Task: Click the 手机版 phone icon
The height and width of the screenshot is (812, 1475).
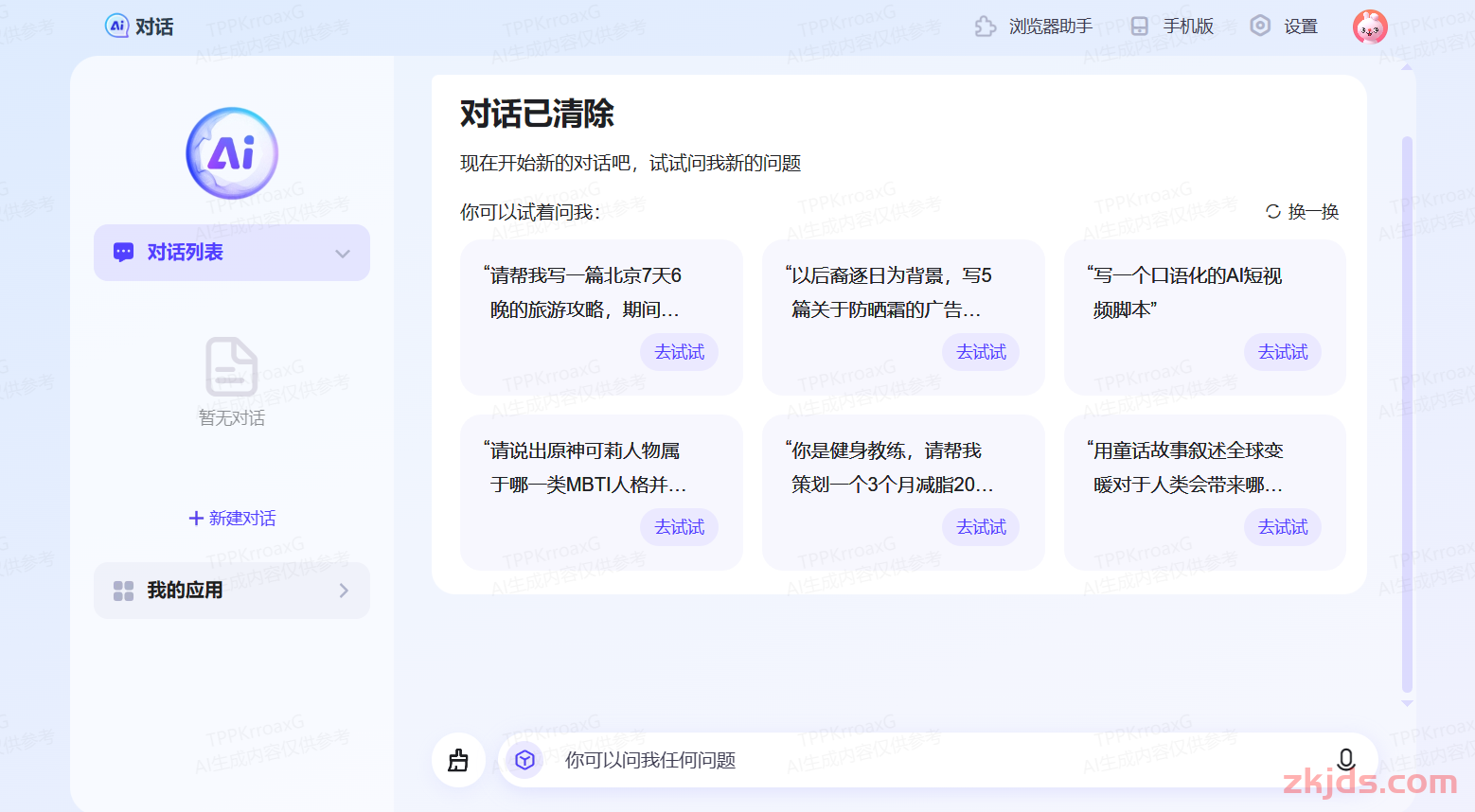Action: [x=1140, y=26]
